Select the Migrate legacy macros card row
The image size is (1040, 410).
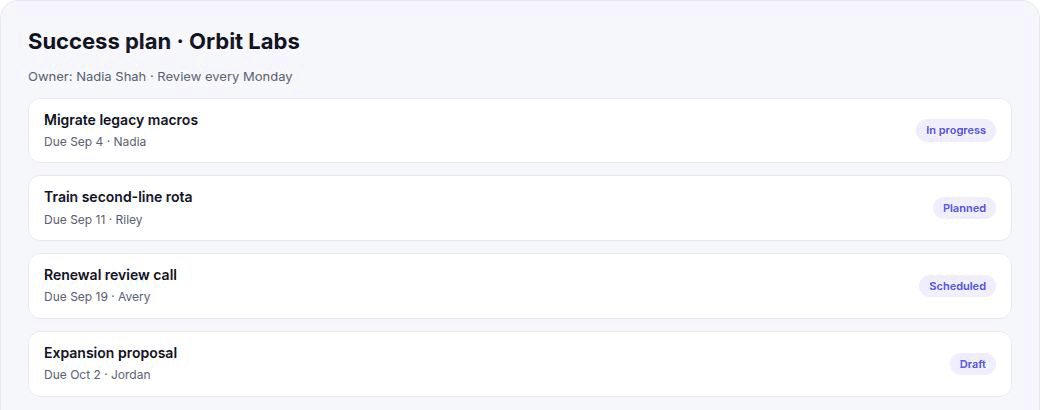[x=520, y=131]
